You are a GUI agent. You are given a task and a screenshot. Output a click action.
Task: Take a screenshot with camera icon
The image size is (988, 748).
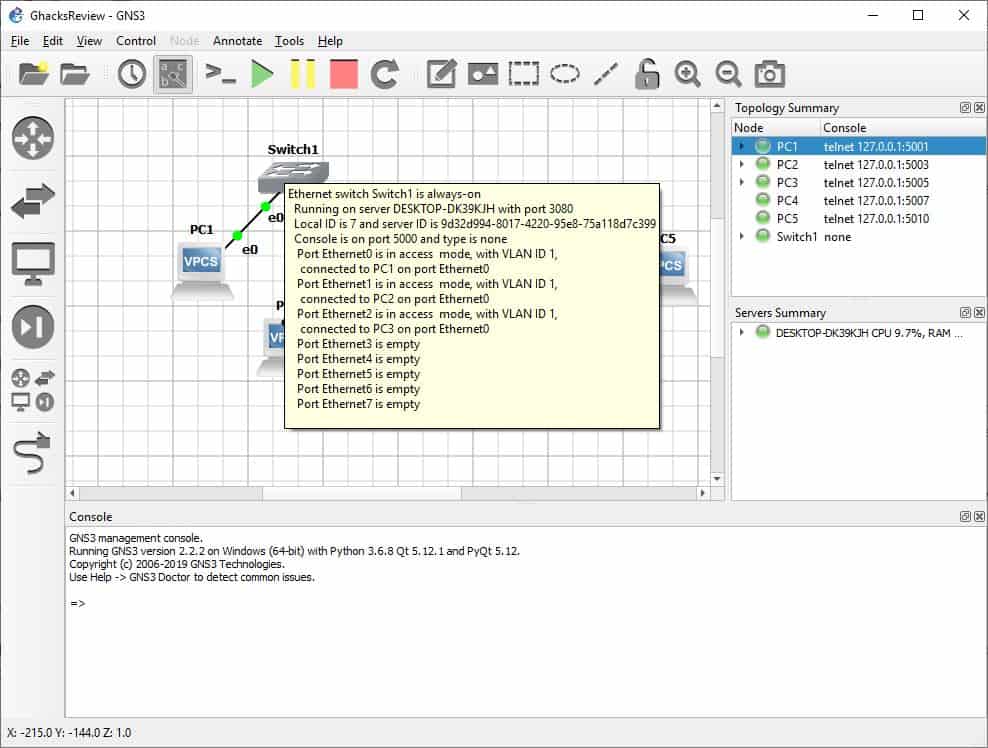(769, 74)
